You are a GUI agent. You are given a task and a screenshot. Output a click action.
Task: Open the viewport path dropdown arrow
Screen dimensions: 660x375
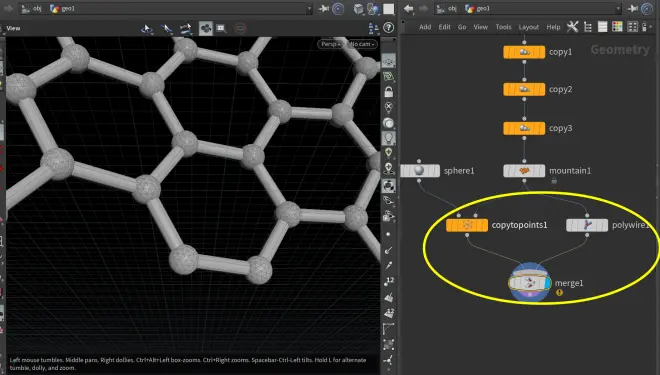click(309, 8)
